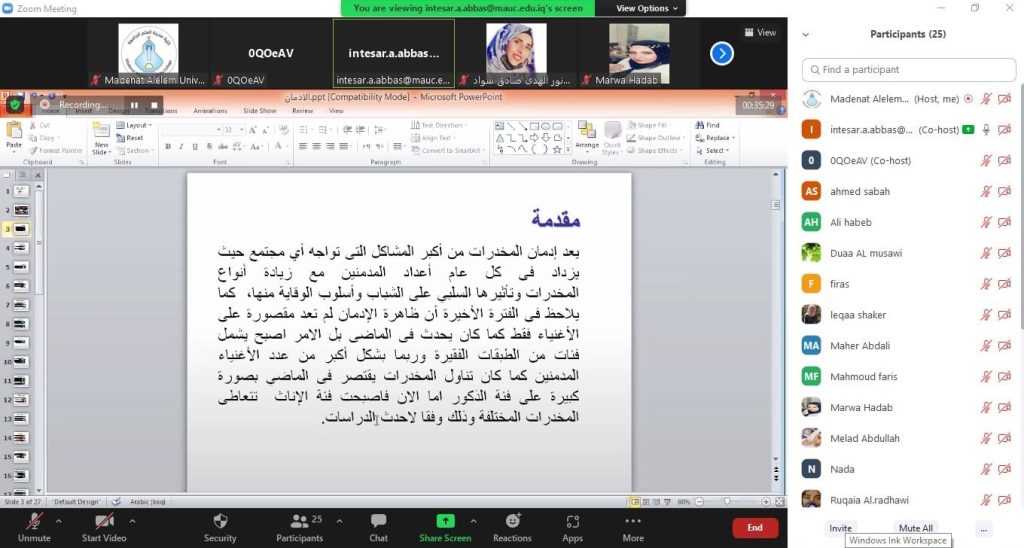Viewport: 1024px width, 548px height.
Task: Click the muted mic icon for Nada
Action: pos(986,469)
